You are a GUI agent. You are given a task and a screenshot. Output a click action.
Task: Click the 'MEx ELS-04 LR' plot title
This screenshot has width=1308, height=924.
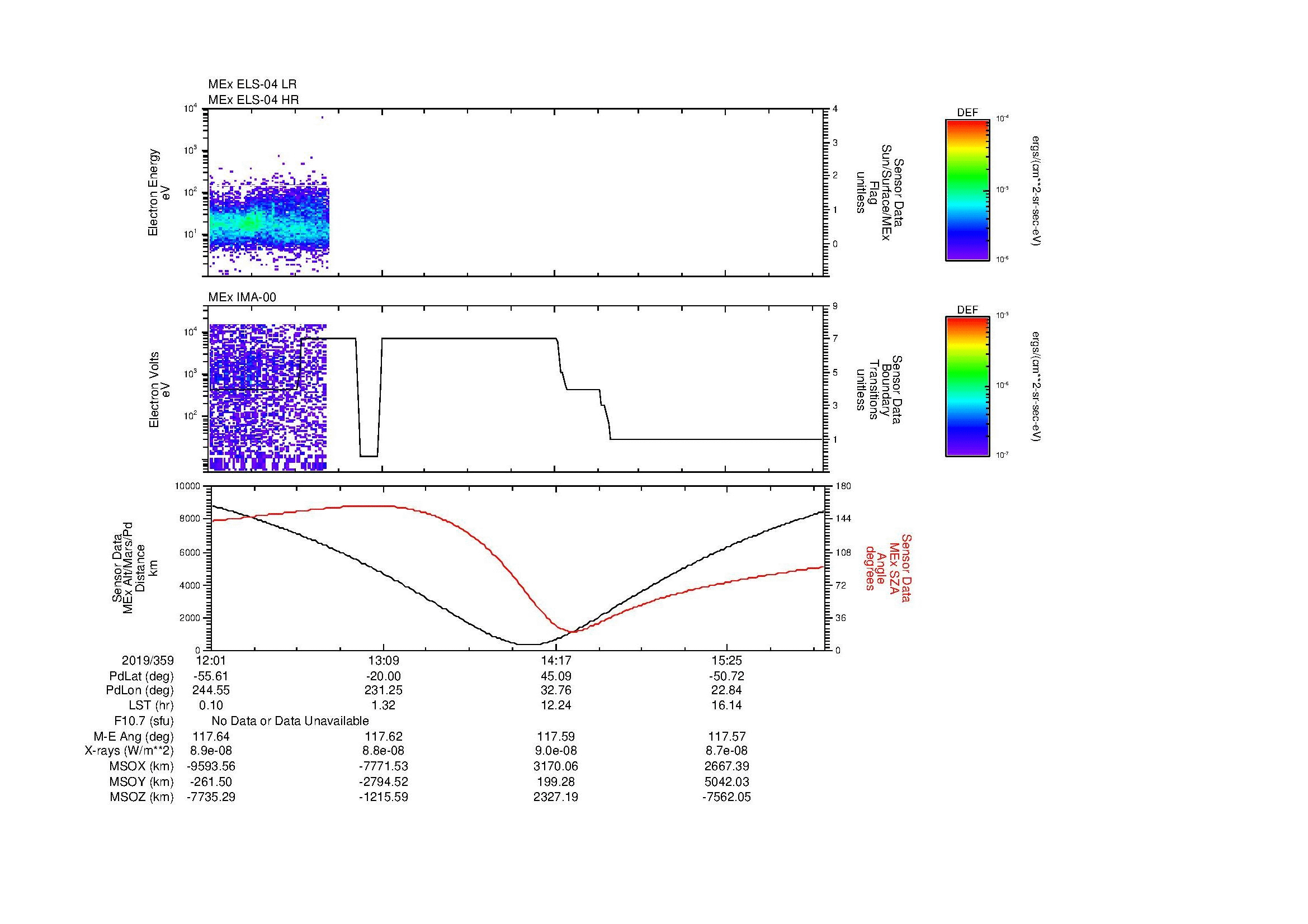coord(252,84)
